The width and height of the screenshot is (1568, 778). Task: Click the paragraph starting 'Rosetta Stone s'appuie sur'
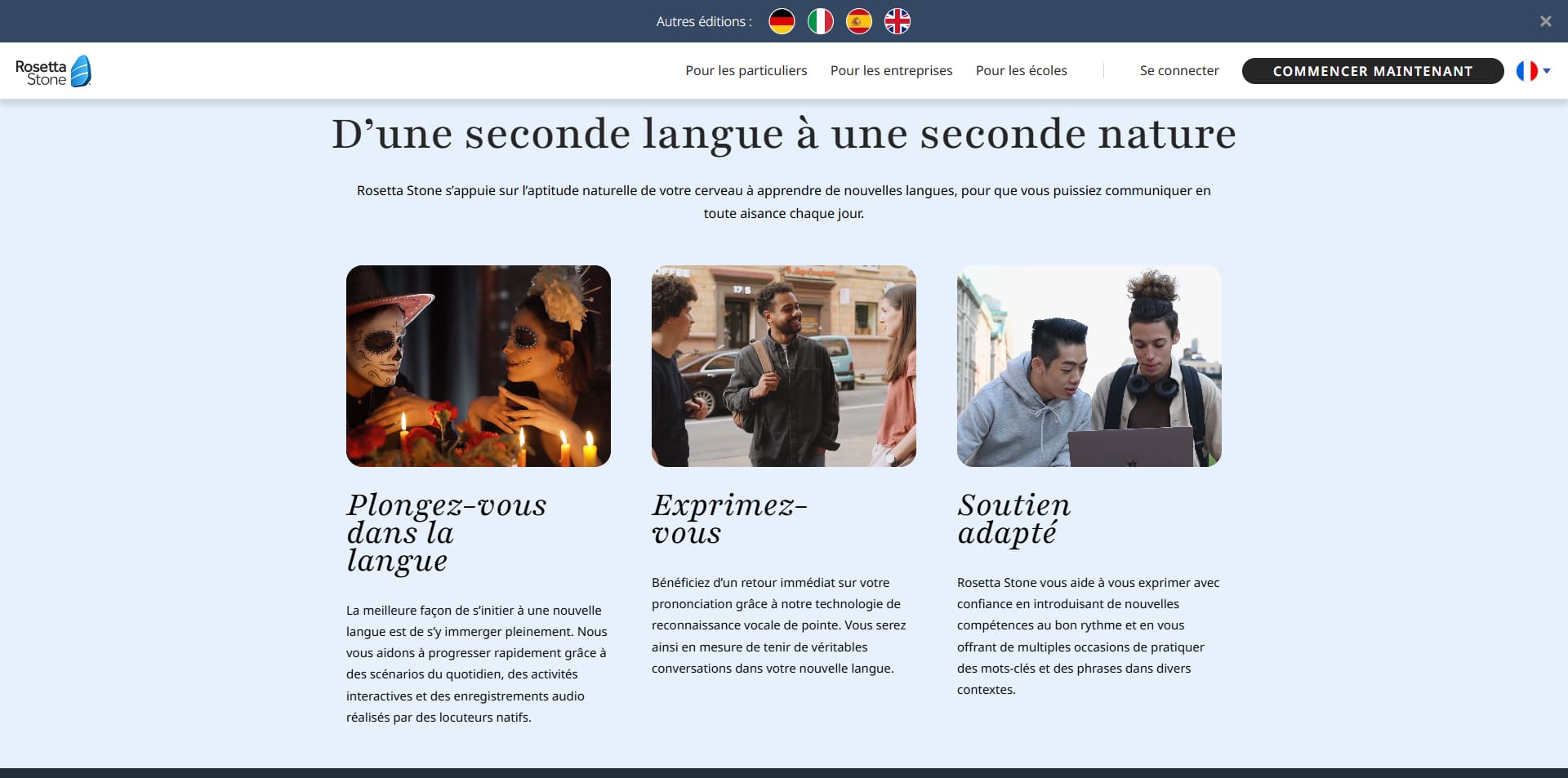(784, 202)
